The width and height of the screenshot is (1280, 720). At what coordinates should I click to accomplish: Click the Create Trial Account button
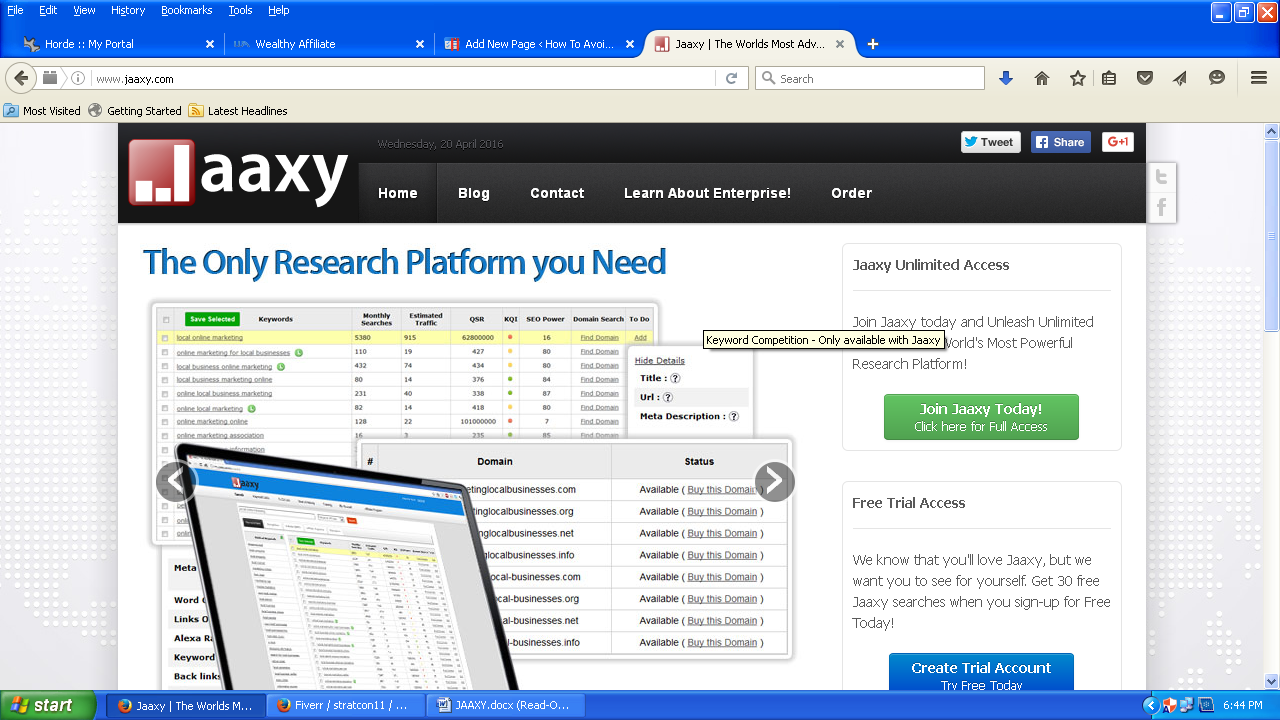[x=981, y=672]
